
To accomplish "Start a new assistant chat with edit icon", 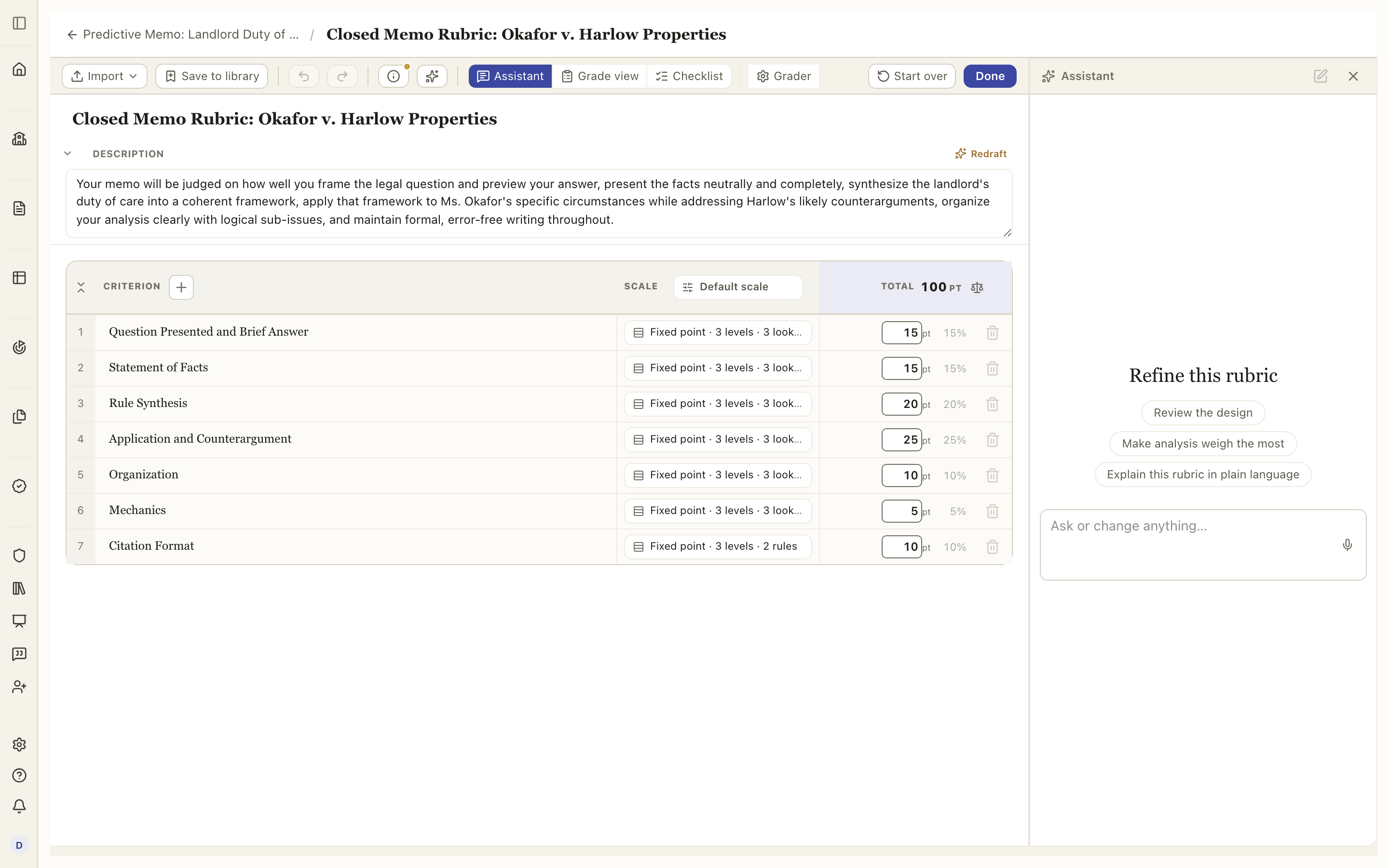I will [1321, 76].
